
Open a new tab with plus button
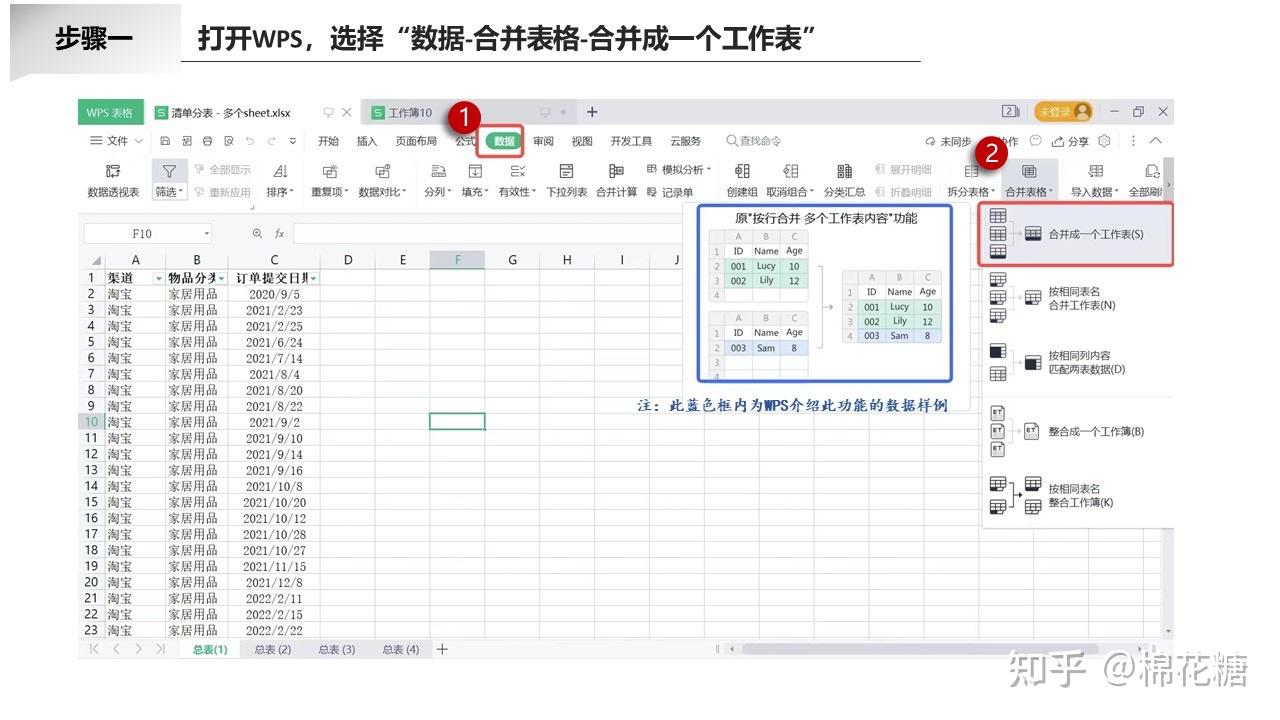point(592,112)
